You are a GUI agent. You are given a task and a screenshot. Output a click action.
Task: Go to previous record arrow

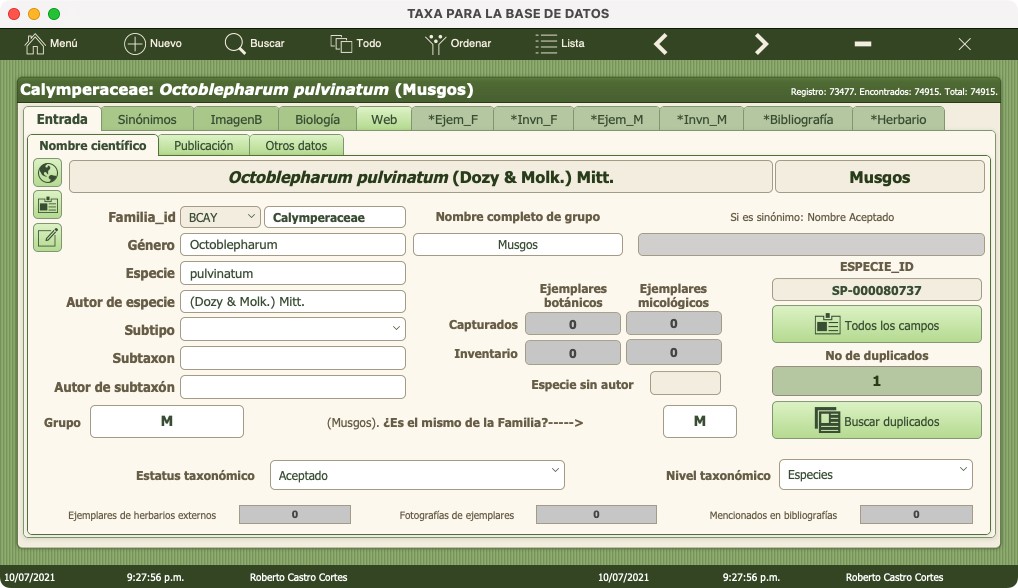point(660,44)
